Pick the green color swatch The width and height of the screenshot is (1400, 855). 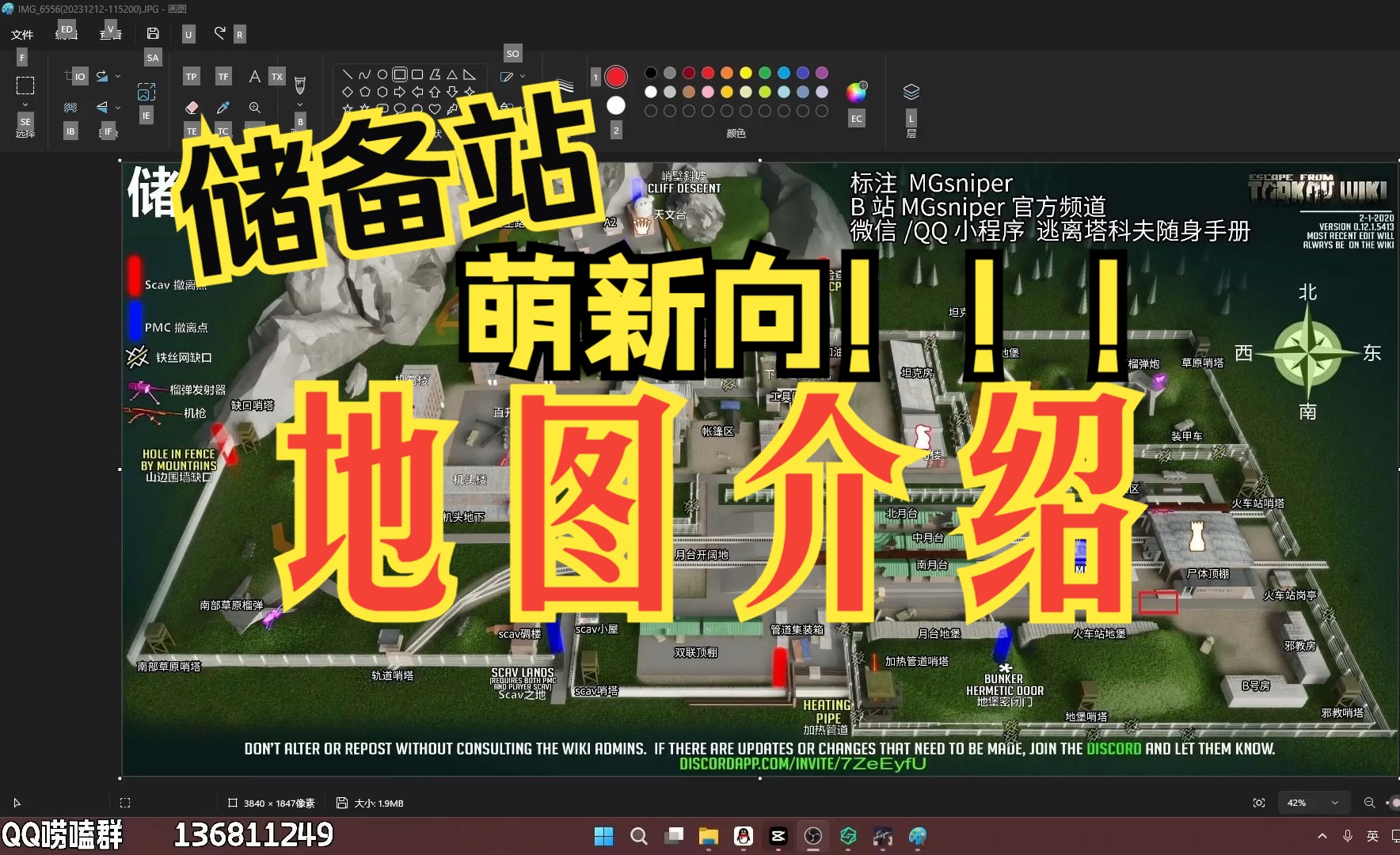[x=765, y=73]
